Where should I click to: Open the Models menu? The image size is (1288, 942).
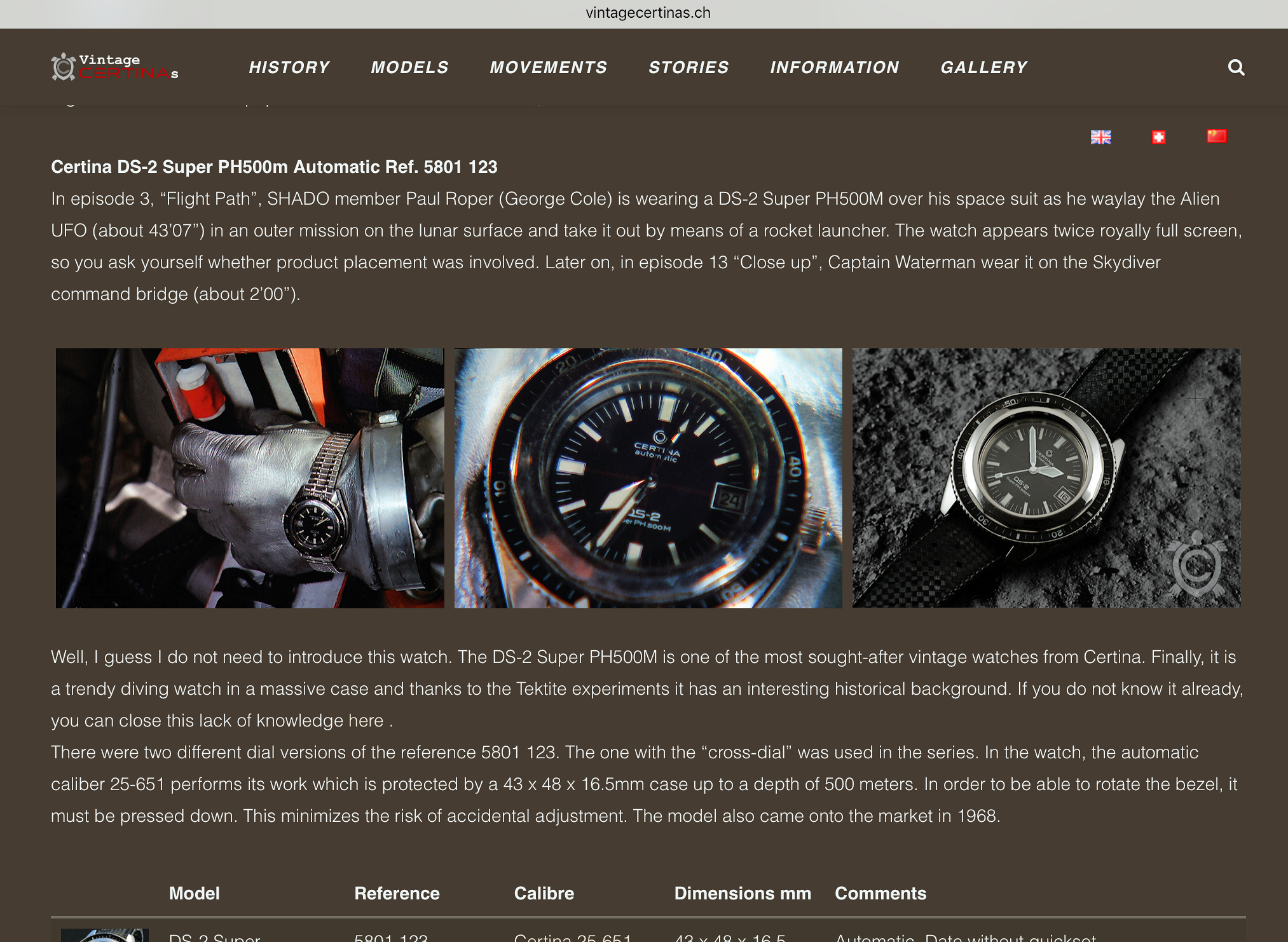pyautogui.click(x=410, y=67)
